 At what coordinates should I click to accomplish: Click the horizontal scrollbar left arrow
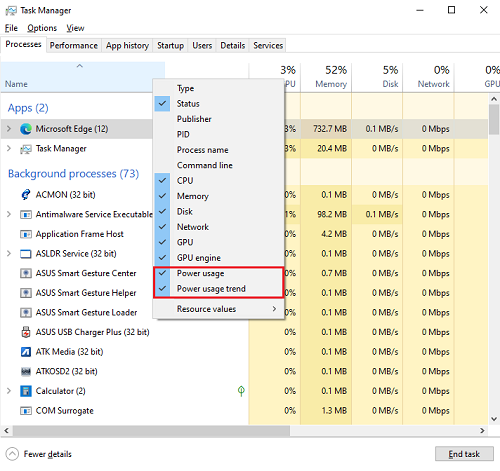pos(6,431)
